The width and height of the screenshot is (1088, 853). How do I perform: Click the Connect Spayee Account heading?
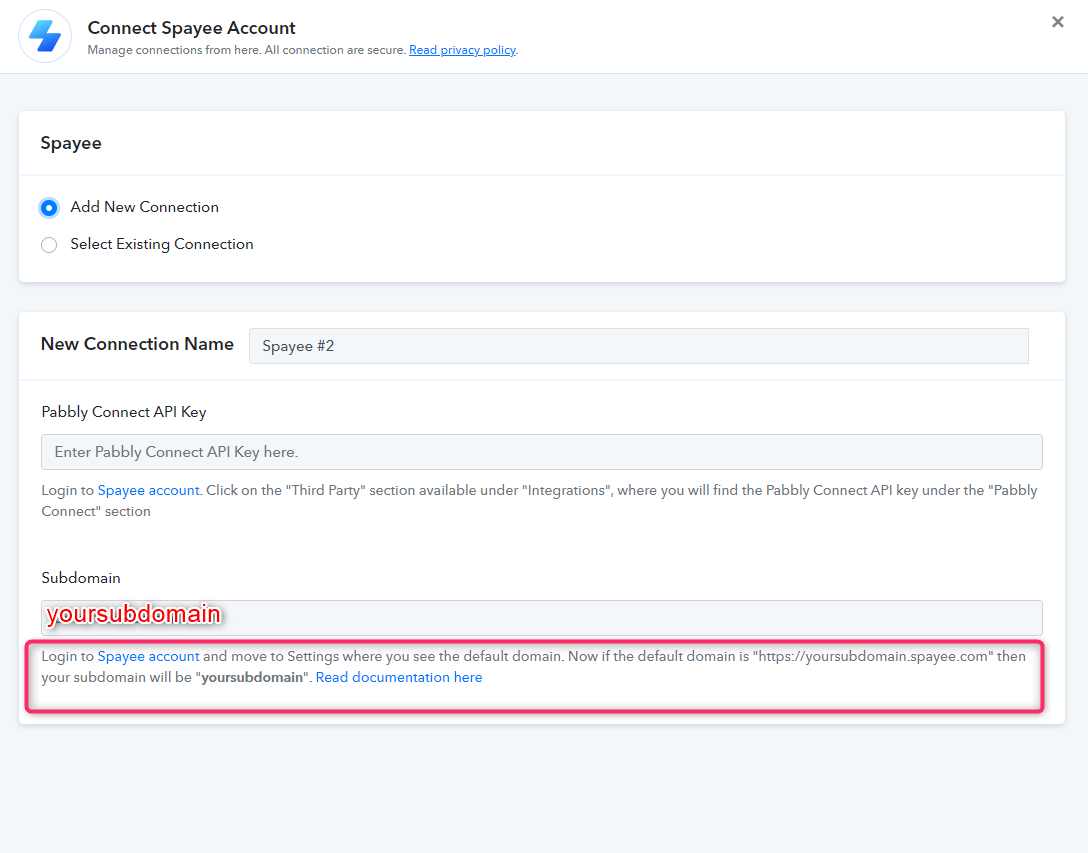click(192, 28)
